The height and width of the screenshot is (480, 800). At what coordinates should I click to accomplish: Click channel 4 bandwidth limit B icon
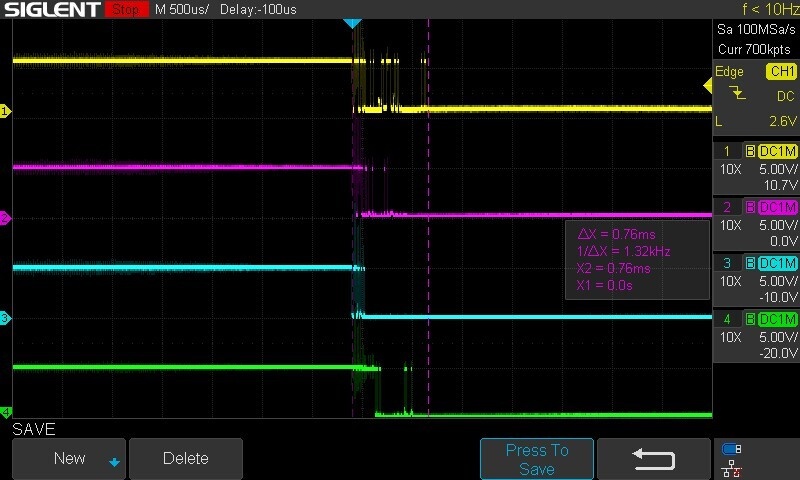pos(751,319)
